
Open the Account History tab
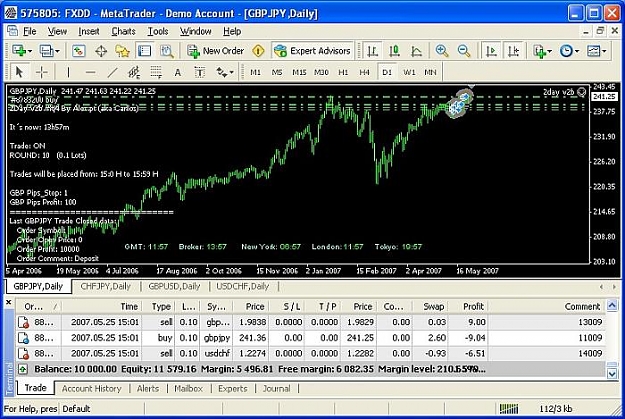91,388
